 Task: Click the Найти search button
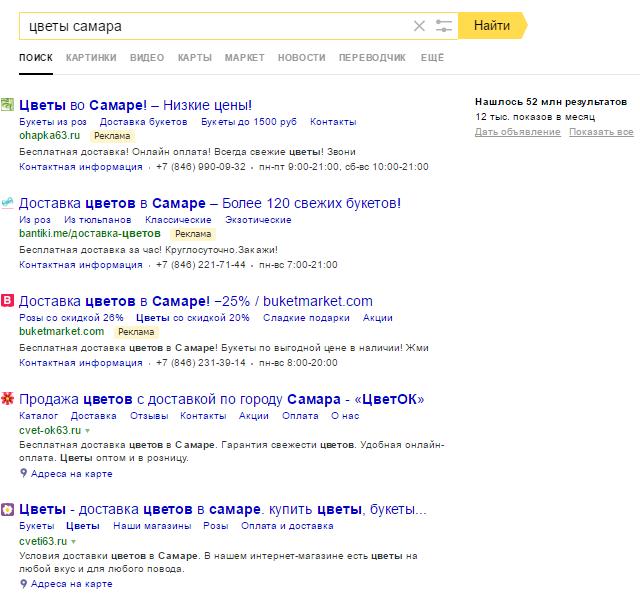[x=492, y=26]
